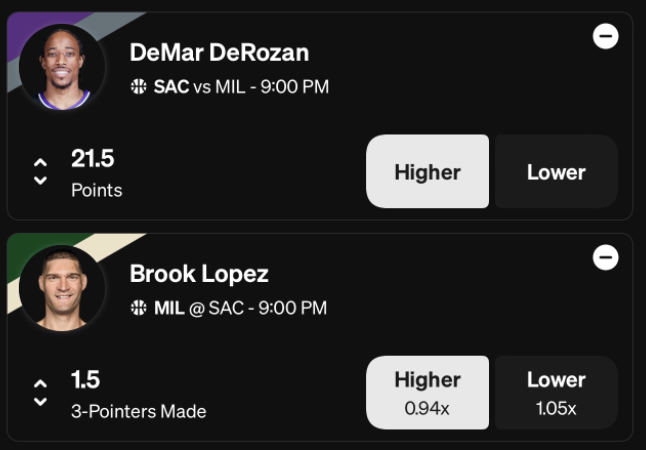This screenshot has height=450, width=646.
Task: Lower Lopez 3-pointers line with down chevron
Action: (40, 402)
